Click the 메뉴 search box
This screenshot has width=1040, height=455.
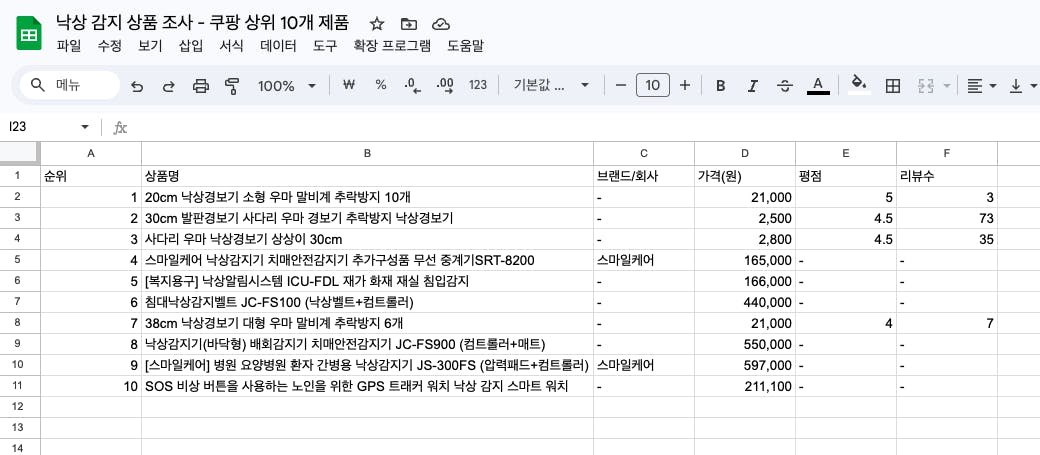click(70, 86)
